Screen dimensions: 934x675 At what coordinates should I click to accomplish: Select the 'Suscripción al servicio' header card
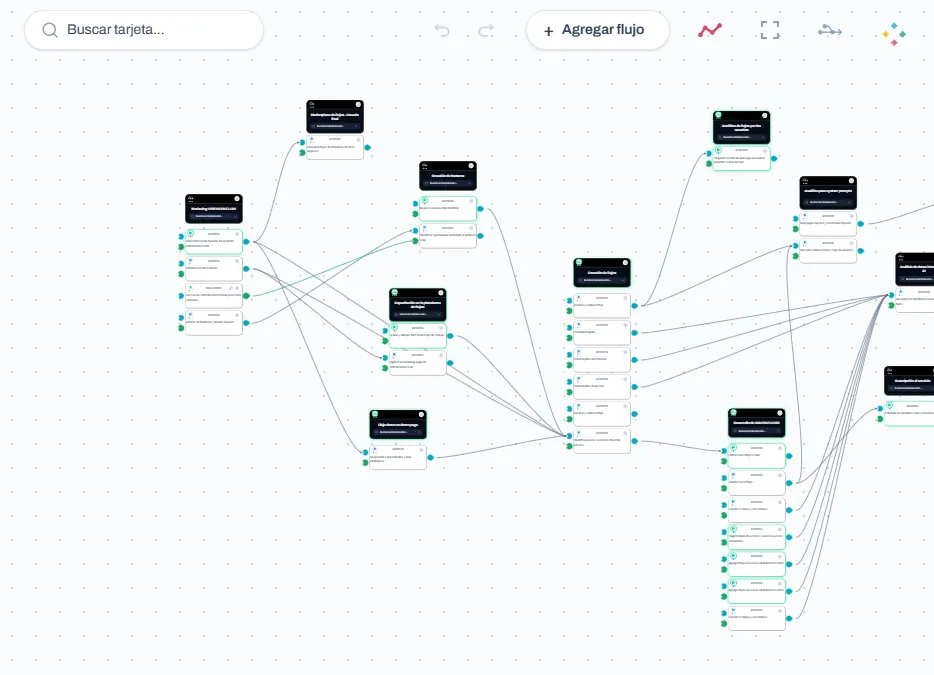pos(910,381)
